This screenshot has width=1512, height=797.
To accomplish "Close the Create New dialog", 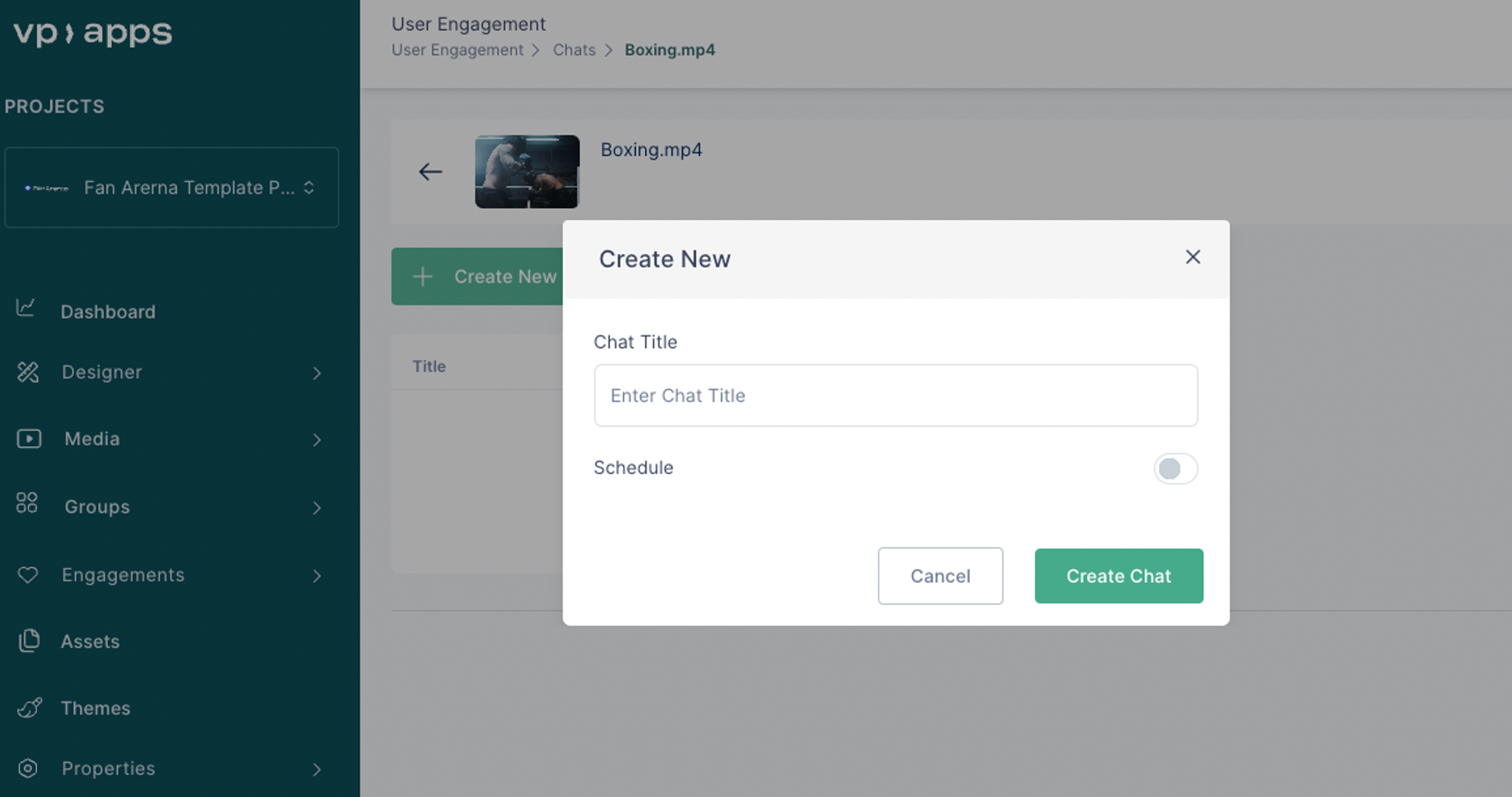I will point(1193,257).
